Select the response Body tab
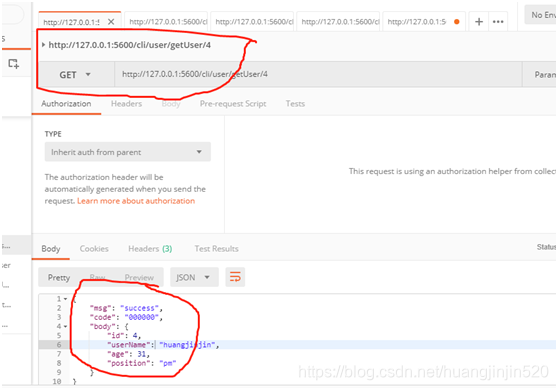Screen dimensions: 558x390 point(51,249)
